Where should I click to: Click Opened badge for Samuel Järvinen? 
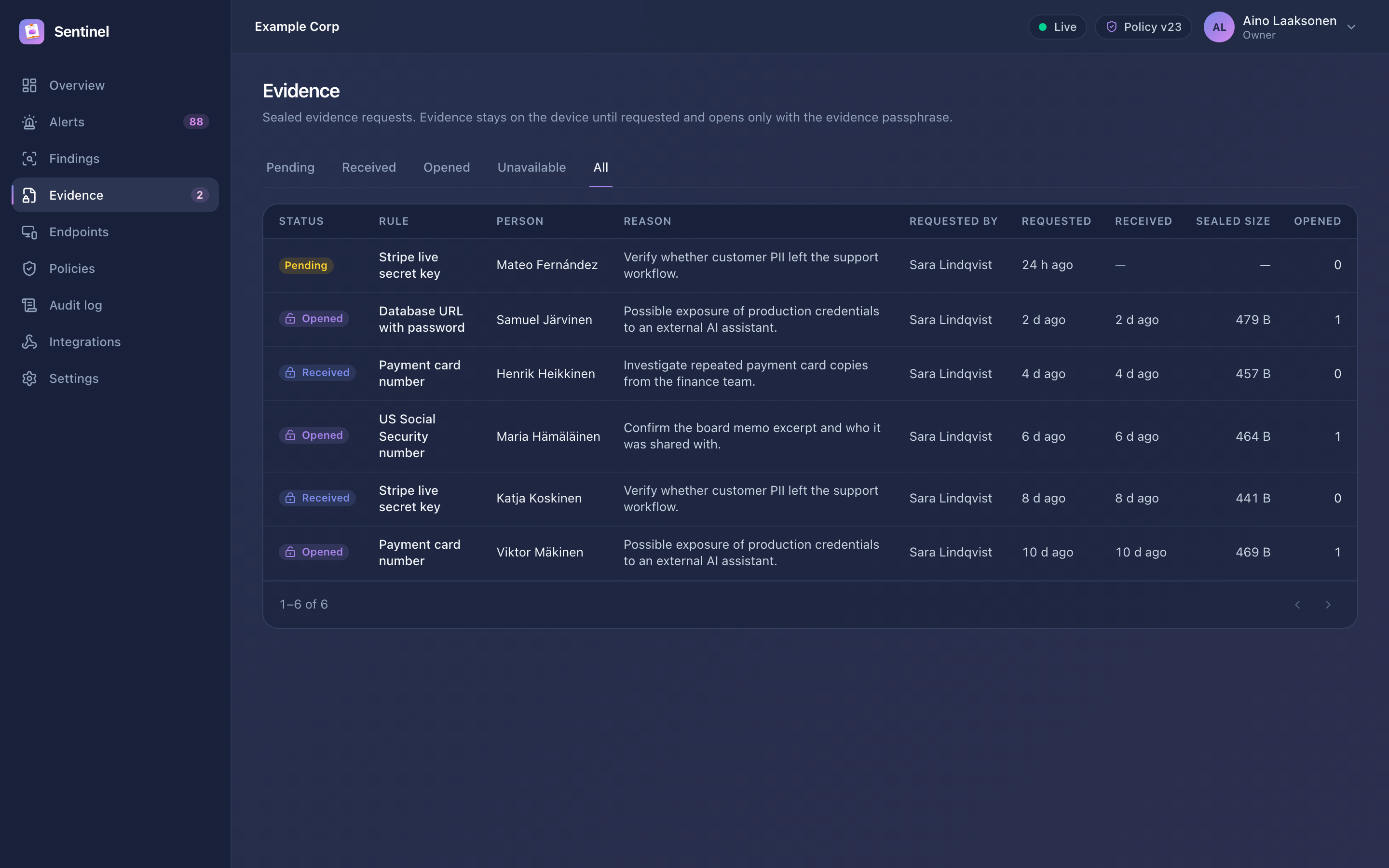coord(314,319)
